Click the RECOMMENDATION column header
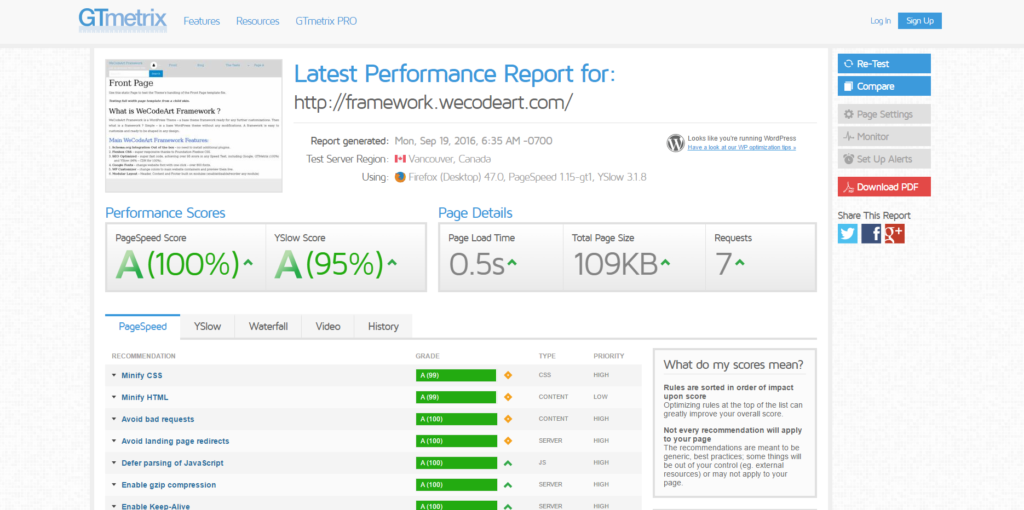 tap(144, 356)
